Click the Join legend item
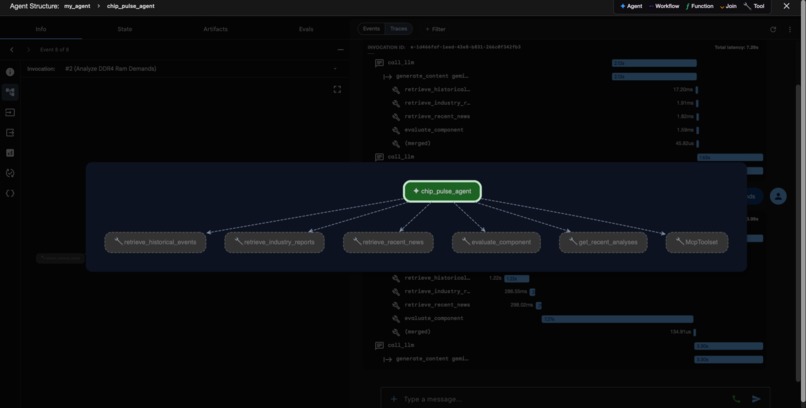This screenshot has height=408, width=806. pyautogui.click(x=728, y=6)
